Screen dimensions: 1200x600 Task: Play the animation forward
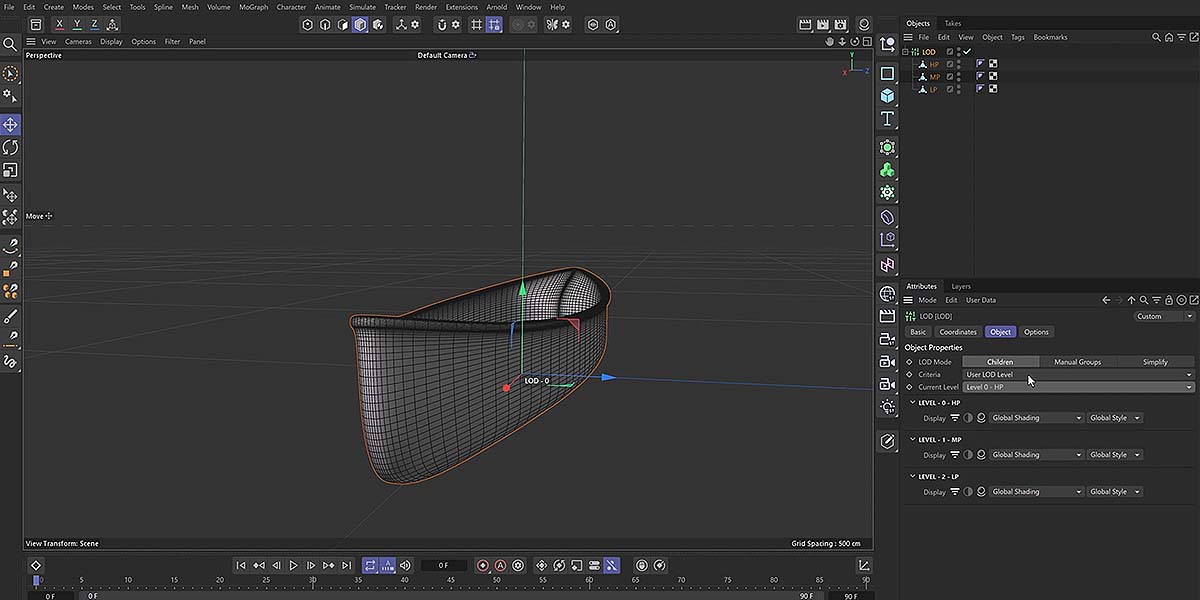tap(293, 565)
